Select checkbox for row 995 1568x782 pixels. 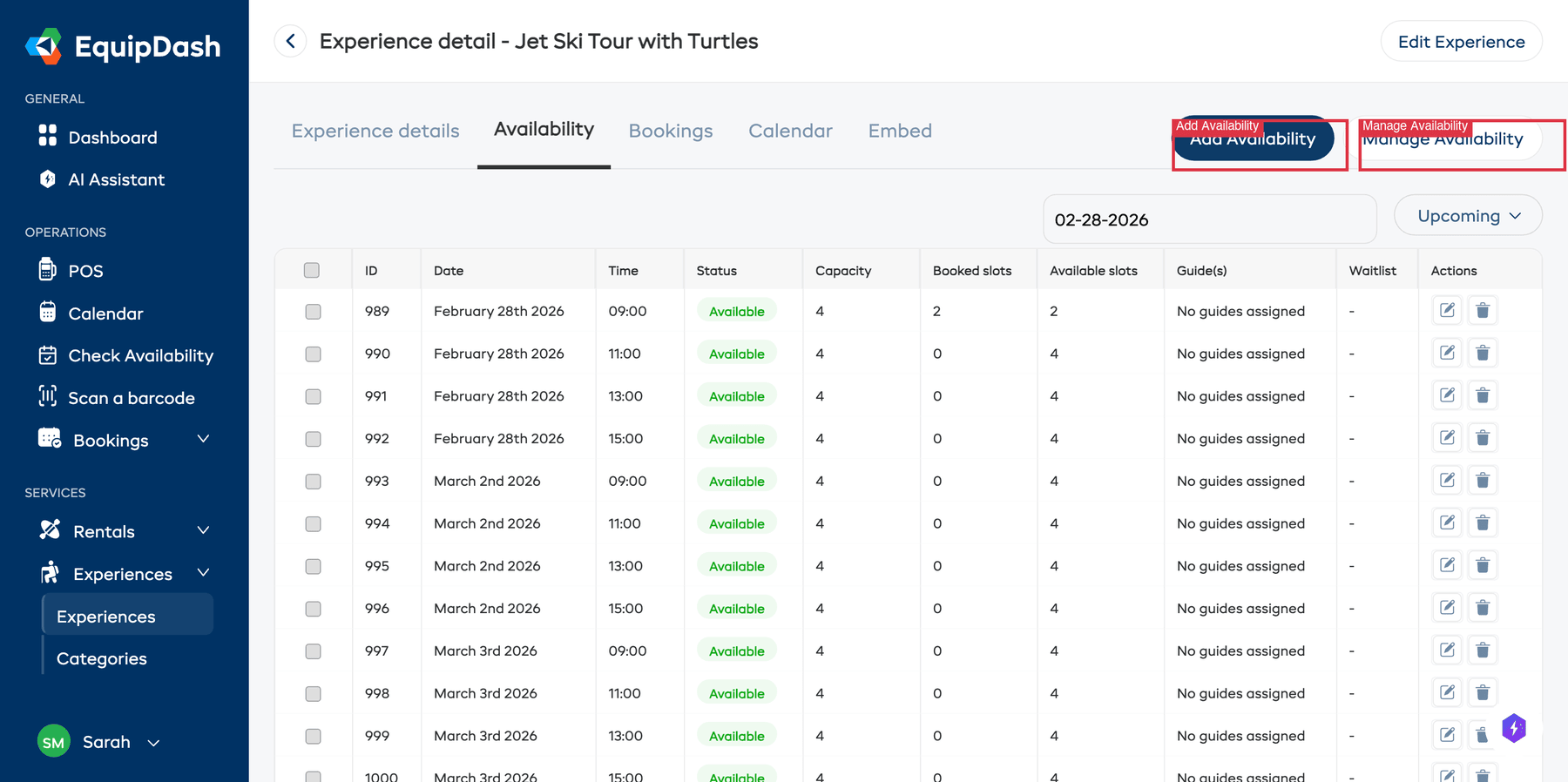click(x=313, y=566)
